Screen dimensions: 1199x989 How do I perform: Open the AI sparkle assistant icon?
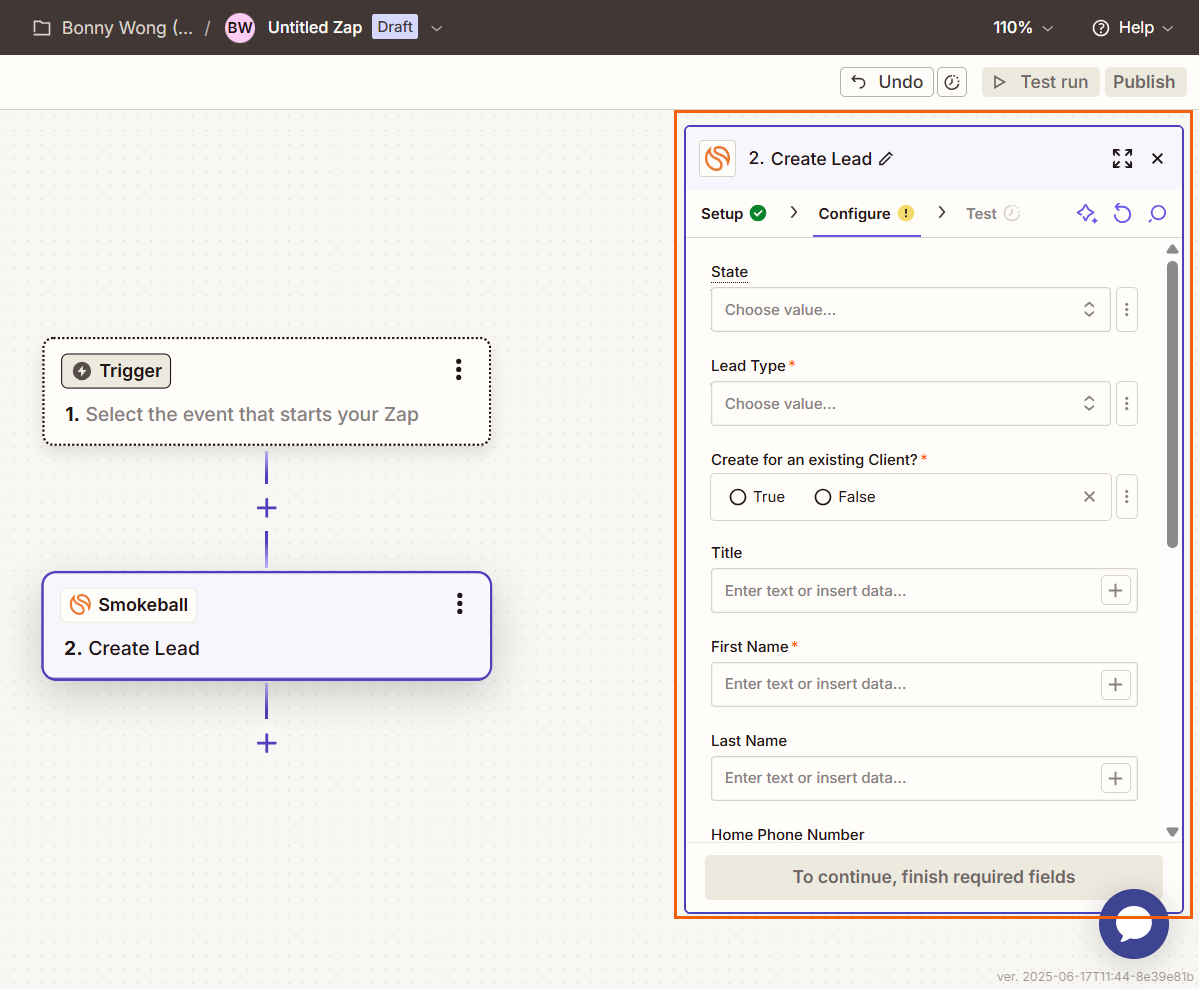pos(1087,213)
